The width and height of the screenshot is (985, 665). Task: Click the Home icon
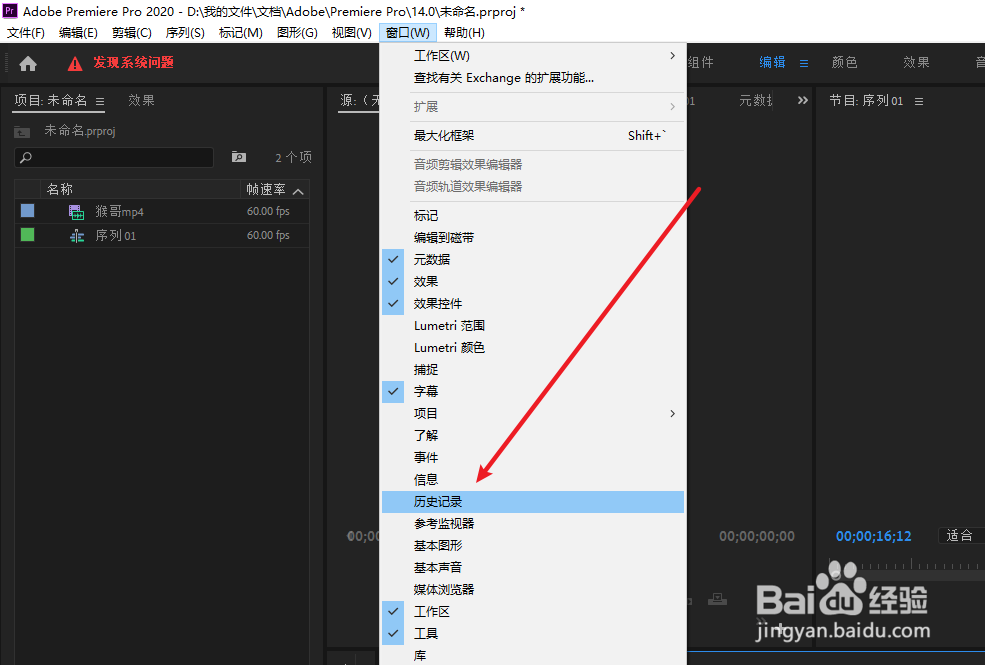28,63
